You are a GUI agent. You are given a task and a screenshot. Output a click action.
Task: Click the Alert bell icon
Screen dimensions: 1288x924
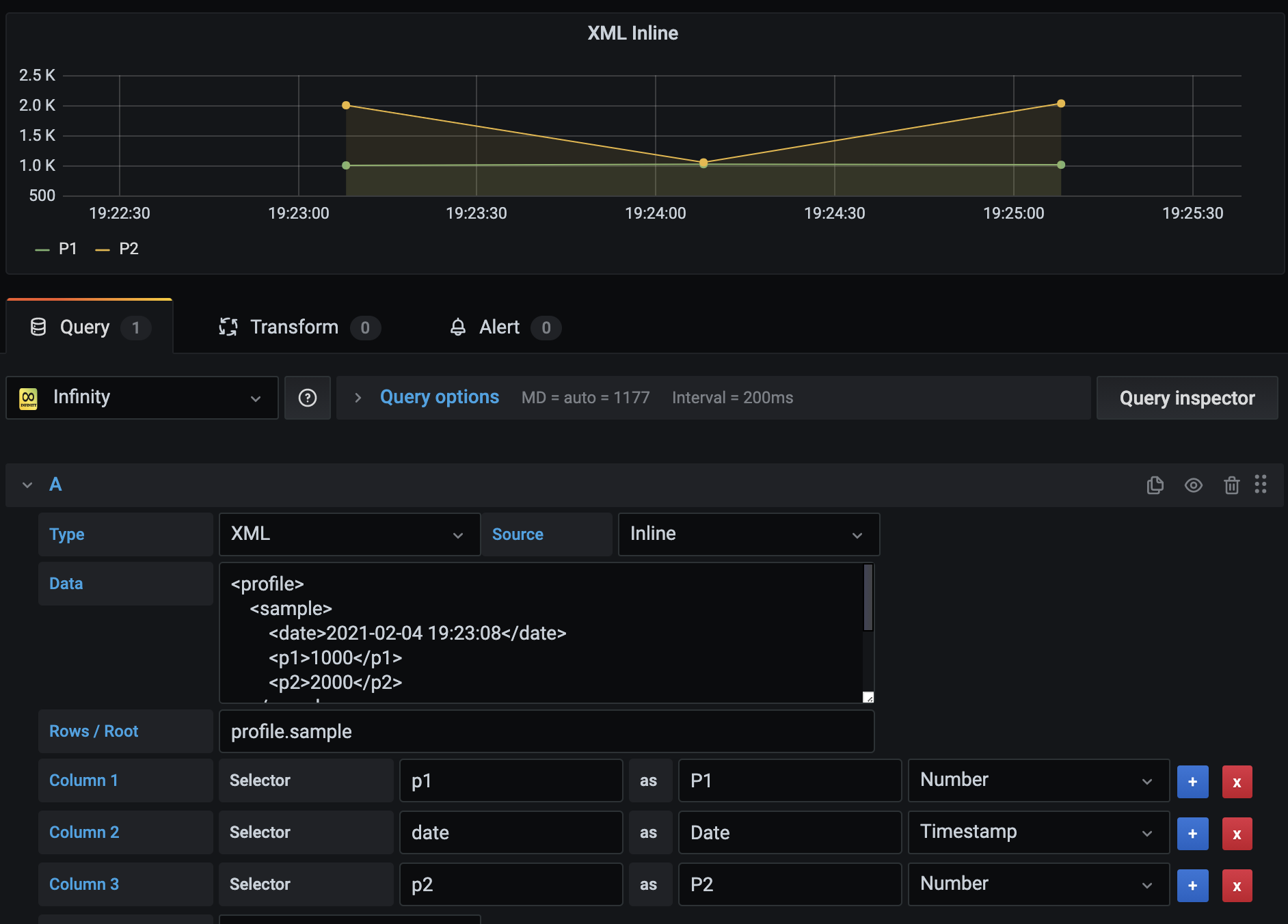(x=459, y=327)
